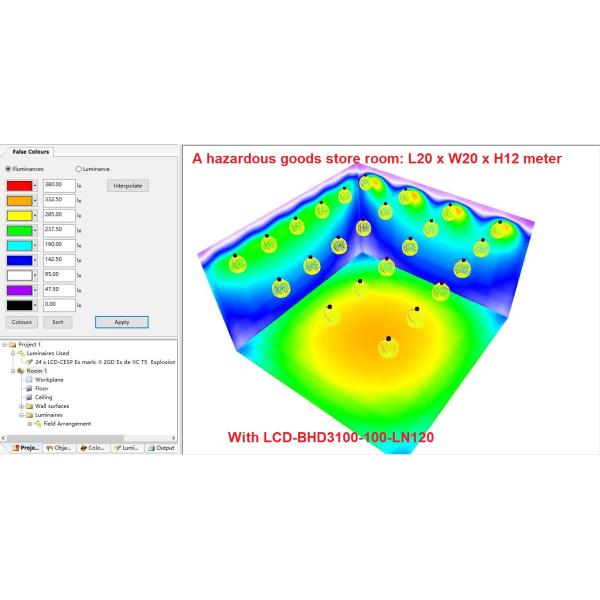Click the Ceiling surface icon in tree

[29, 397]
